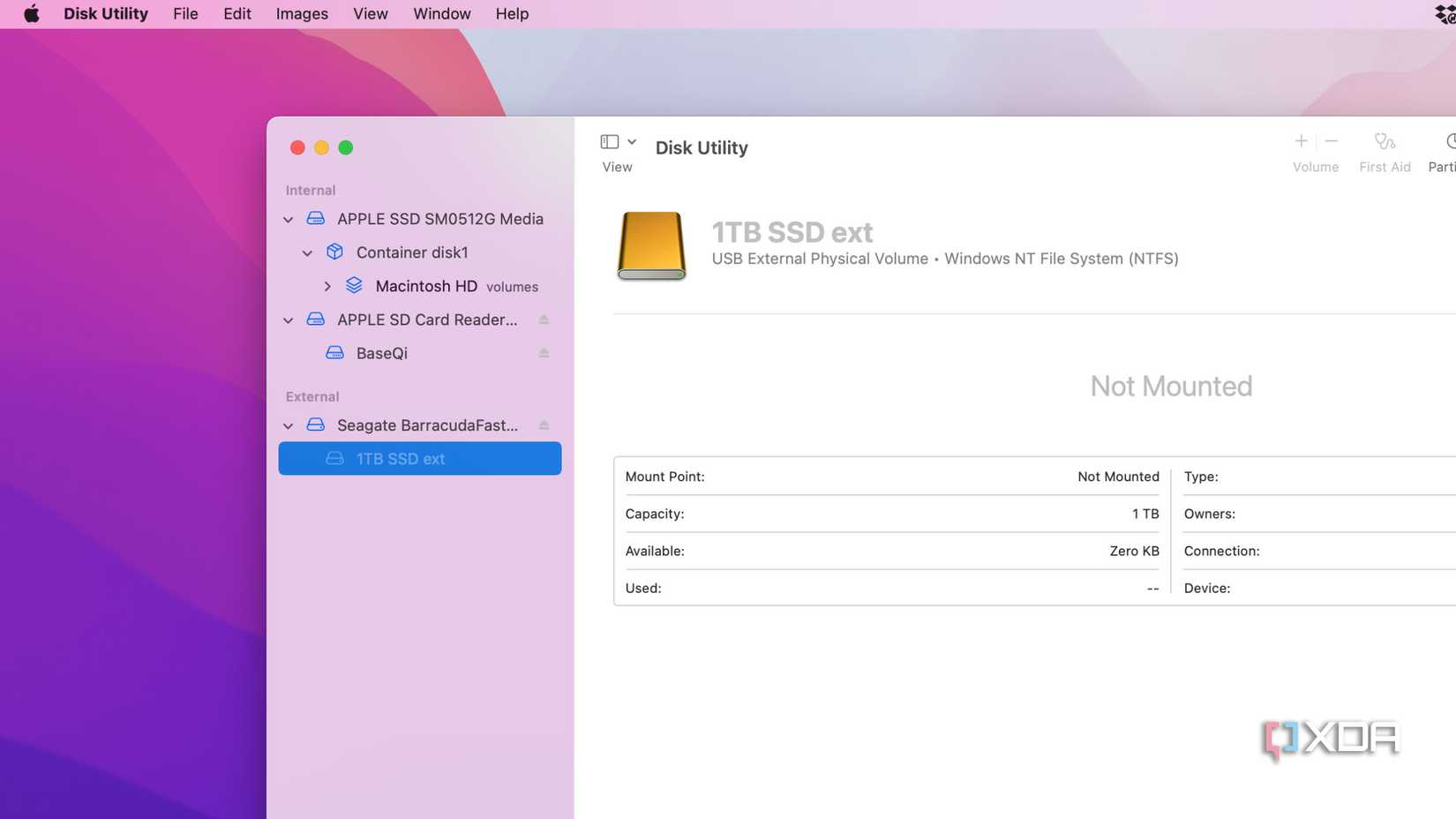Viewport: 1456px width, 819px height.
Task: Eject APPLE SD Card Reader
Action: 544,319
